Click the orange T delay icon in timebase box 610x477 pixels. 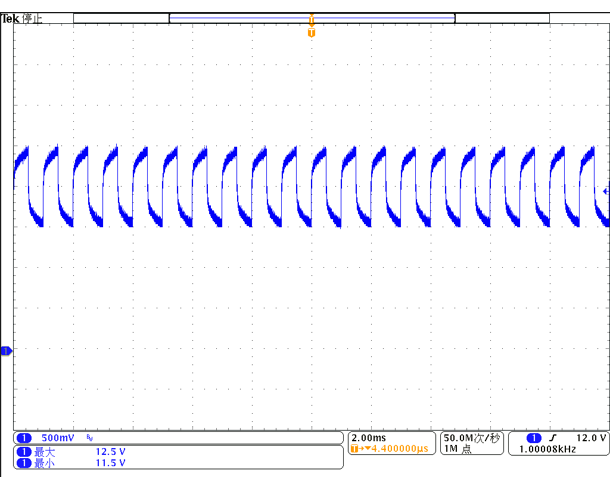click(354, 449)
